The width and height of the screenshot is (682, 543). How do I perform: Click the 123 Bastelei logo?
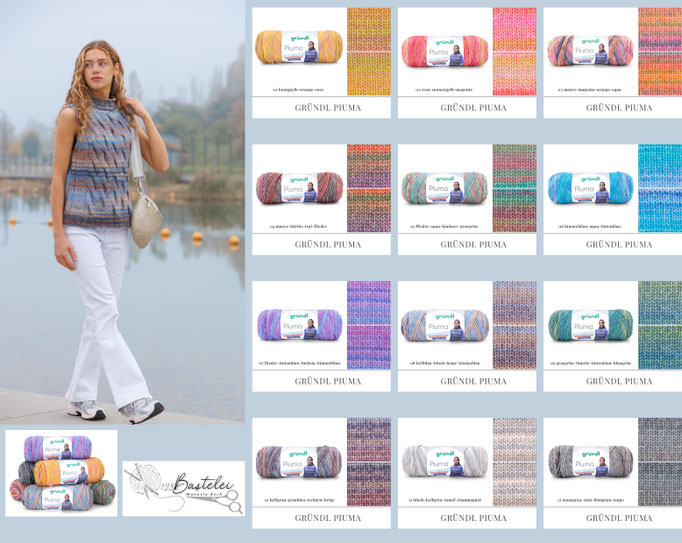(x=184, y=488)
